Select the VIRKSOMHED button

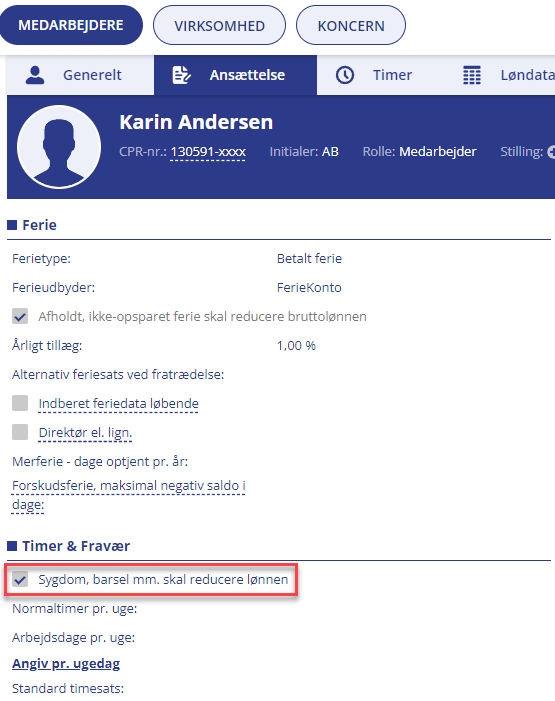click(219, 25)
